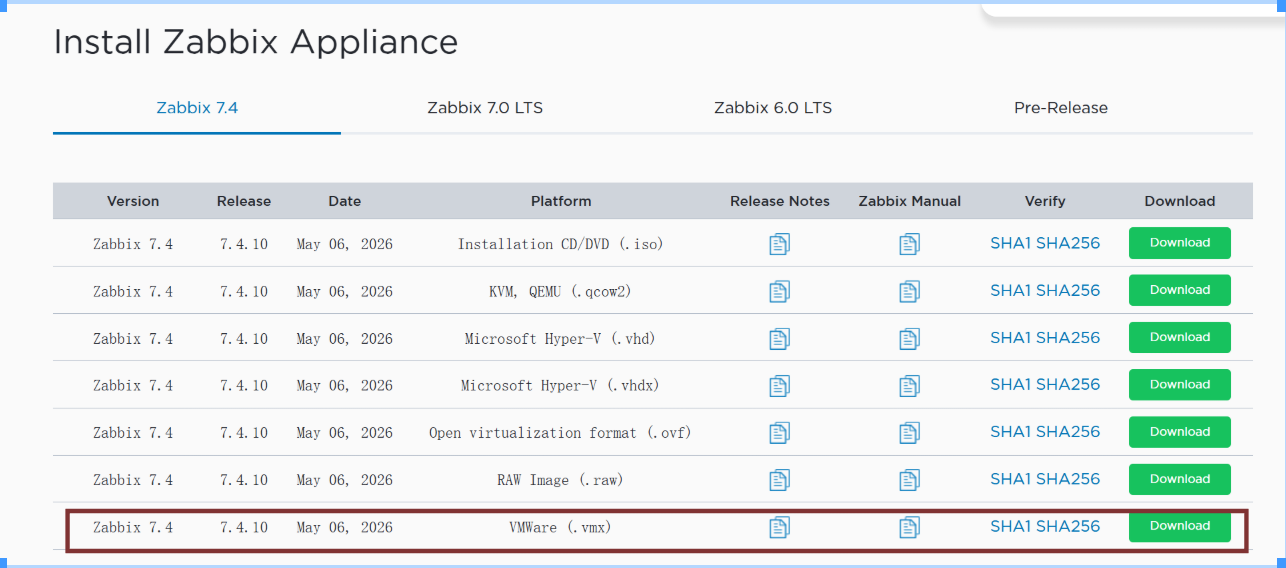This screenshot has width=1286, height=568.
Task: Open SHA1 checksum for VMWare (.vmx)
Action: click(1011, 526)
